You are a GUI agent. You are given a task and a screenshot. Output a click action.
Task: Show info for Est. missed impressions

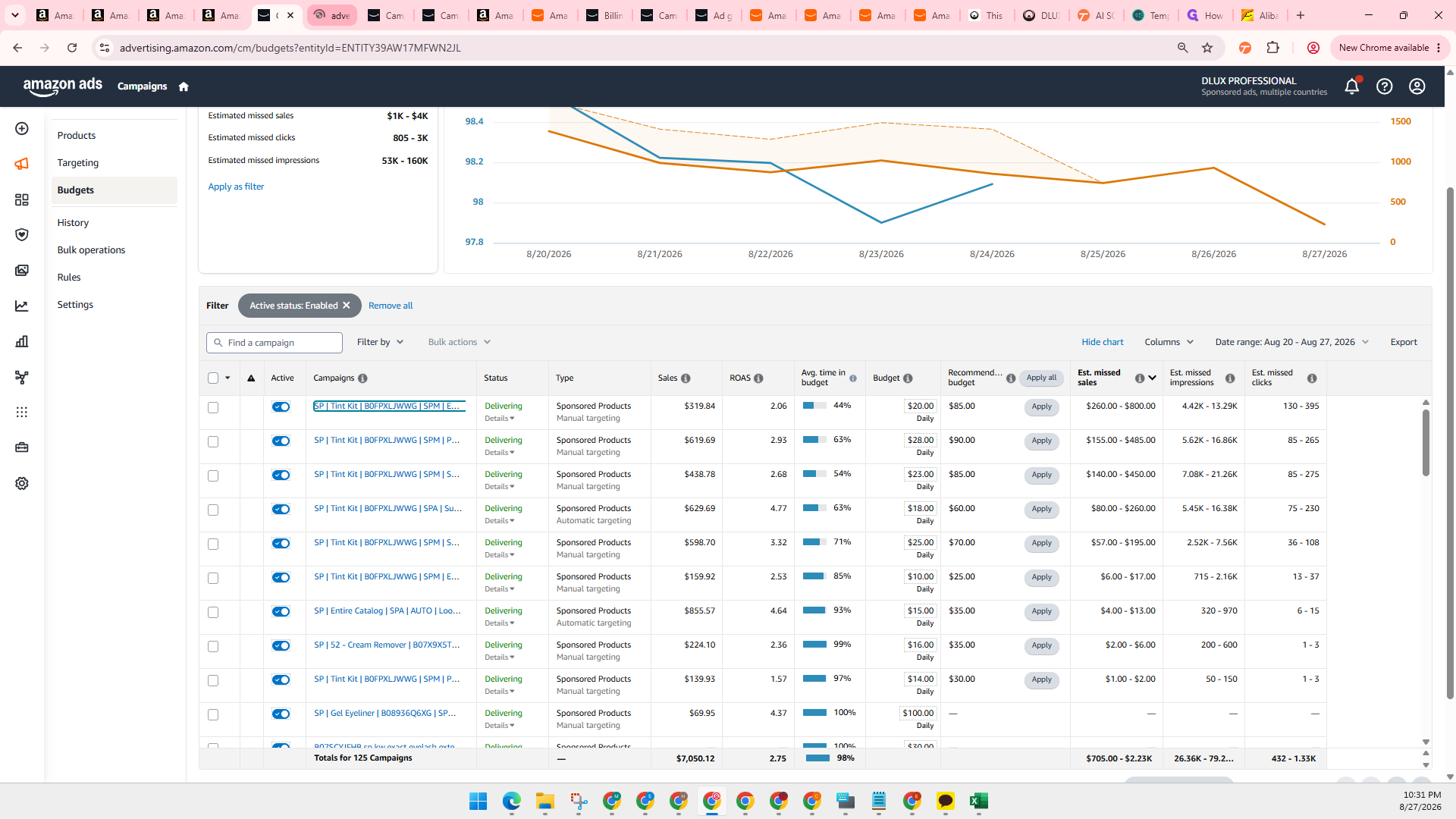coord(1230,378)
